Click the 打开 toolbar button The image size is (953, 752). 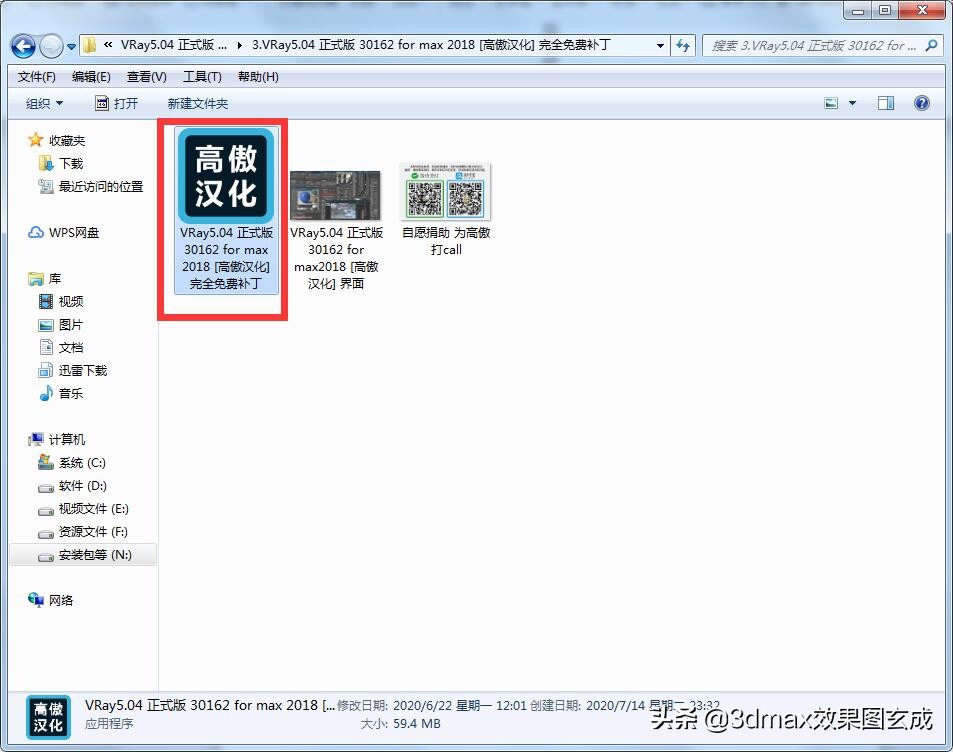(x=117, y=103)
